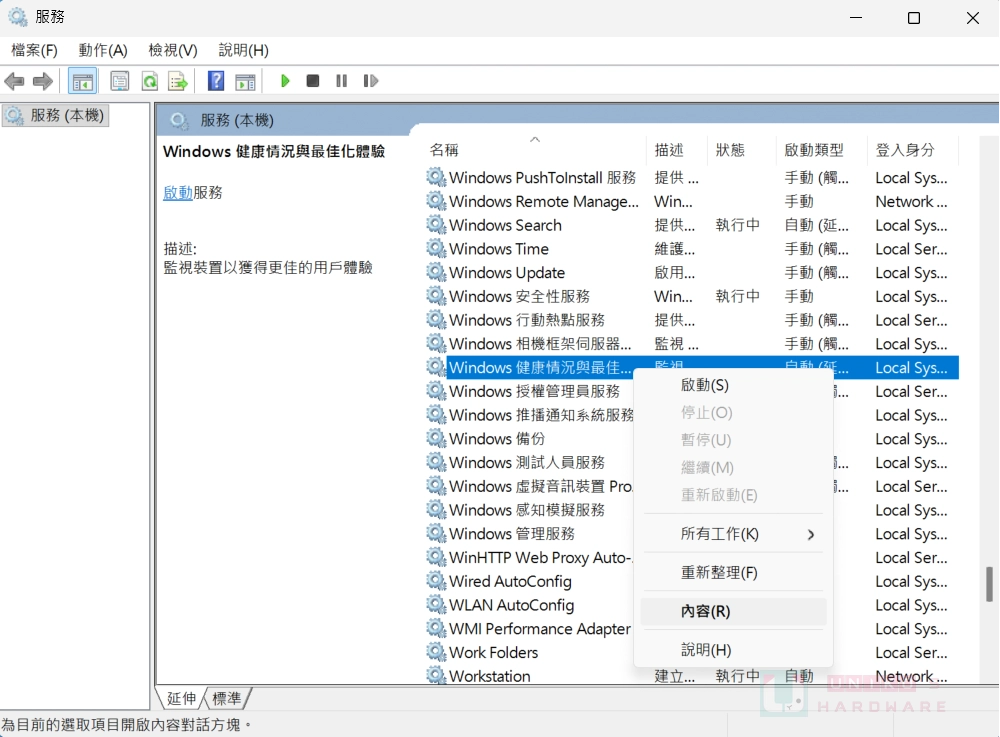Viewport: 1000px width, 737px height.
Task: Select the Windows 管理服務 row
Action: pyautogui.click(x=529, y=534)
